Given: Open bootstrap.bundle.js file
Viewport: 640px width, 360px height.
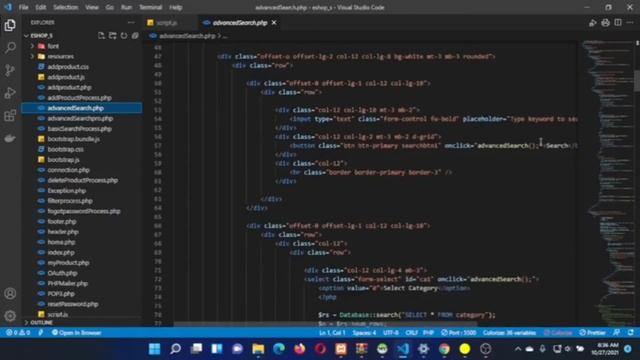Looking at the screenshot, I should coord(74,139).
